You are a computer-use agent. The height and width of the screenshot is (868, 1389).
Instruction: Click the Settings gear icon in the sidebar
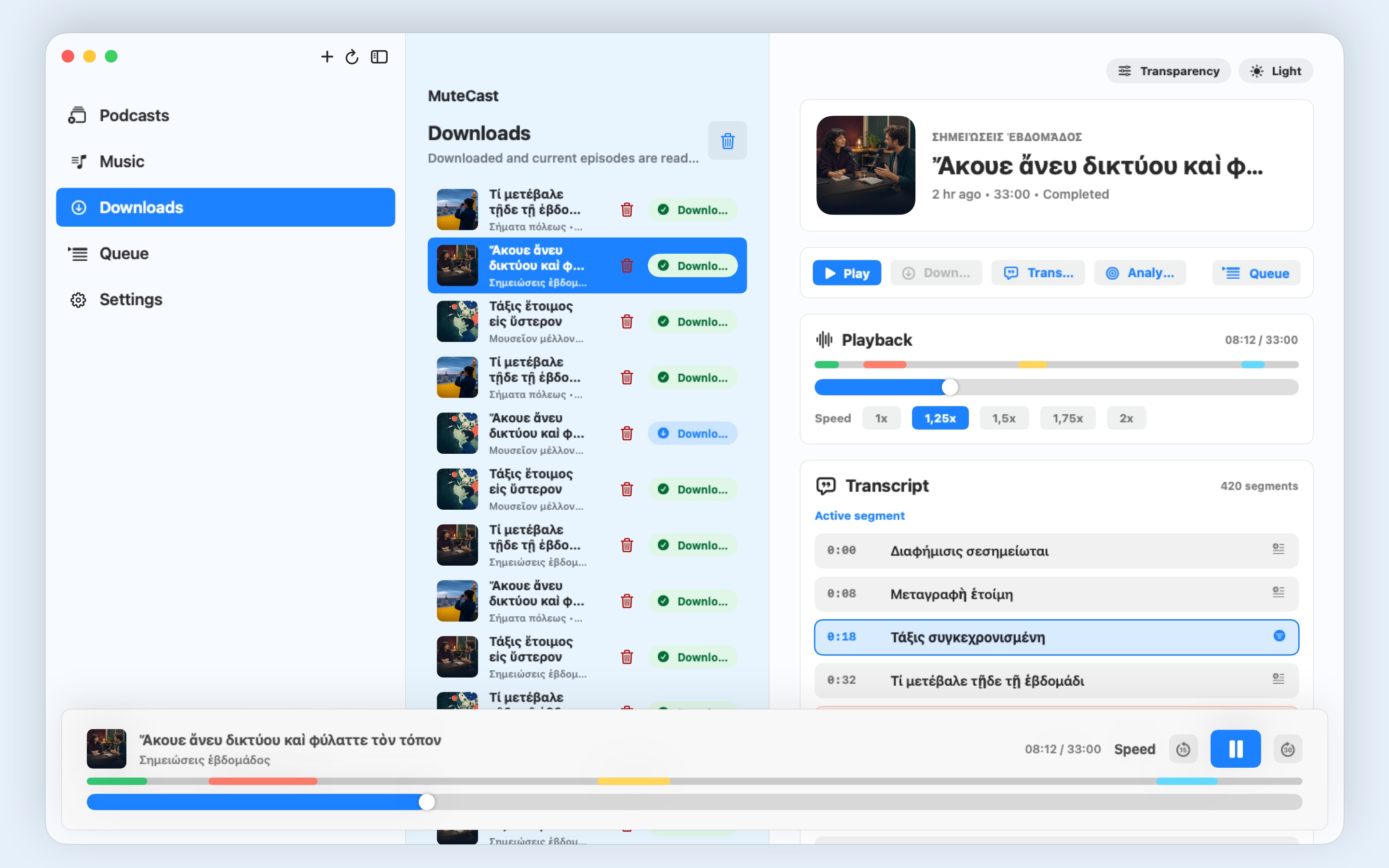(x=78, y=299)
